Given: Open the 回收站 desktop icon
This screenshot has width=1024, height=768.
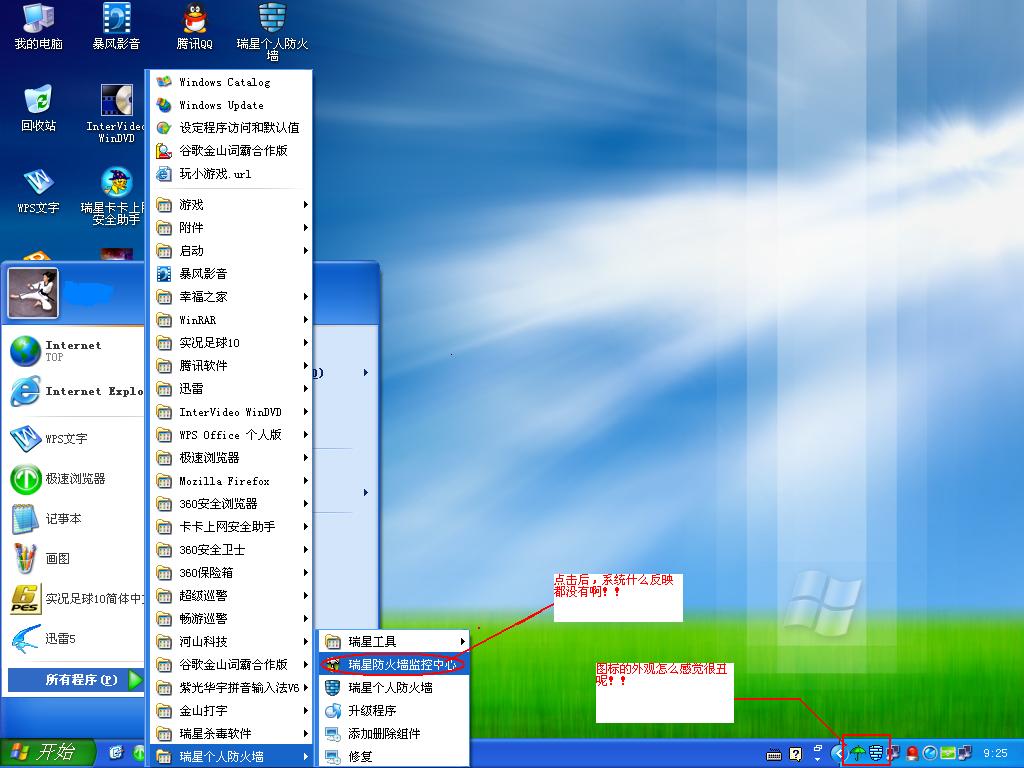Looking at the screenshot, I should point(38,108).
